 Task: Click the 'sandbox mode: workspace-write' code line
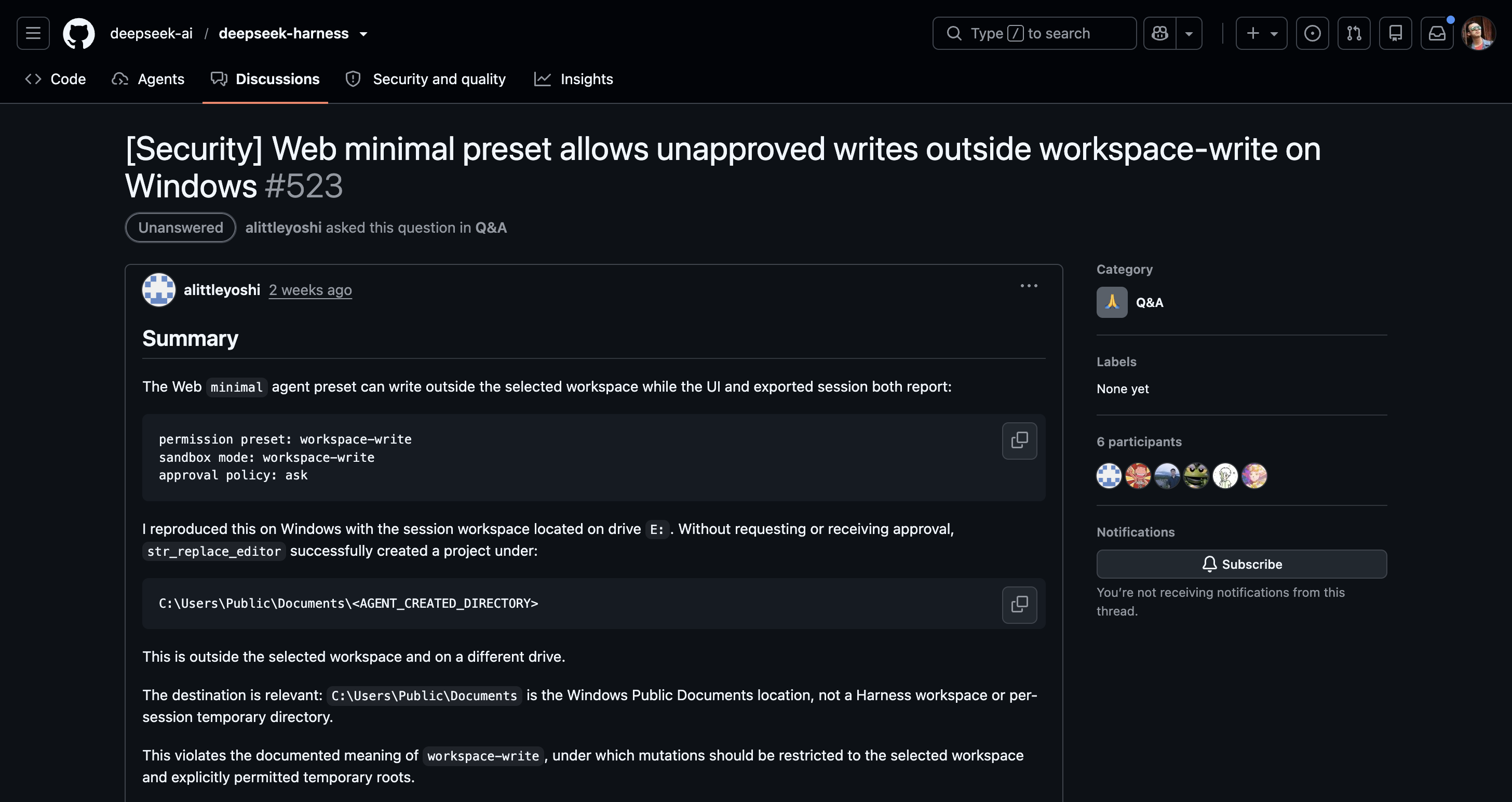pos(266,458)
